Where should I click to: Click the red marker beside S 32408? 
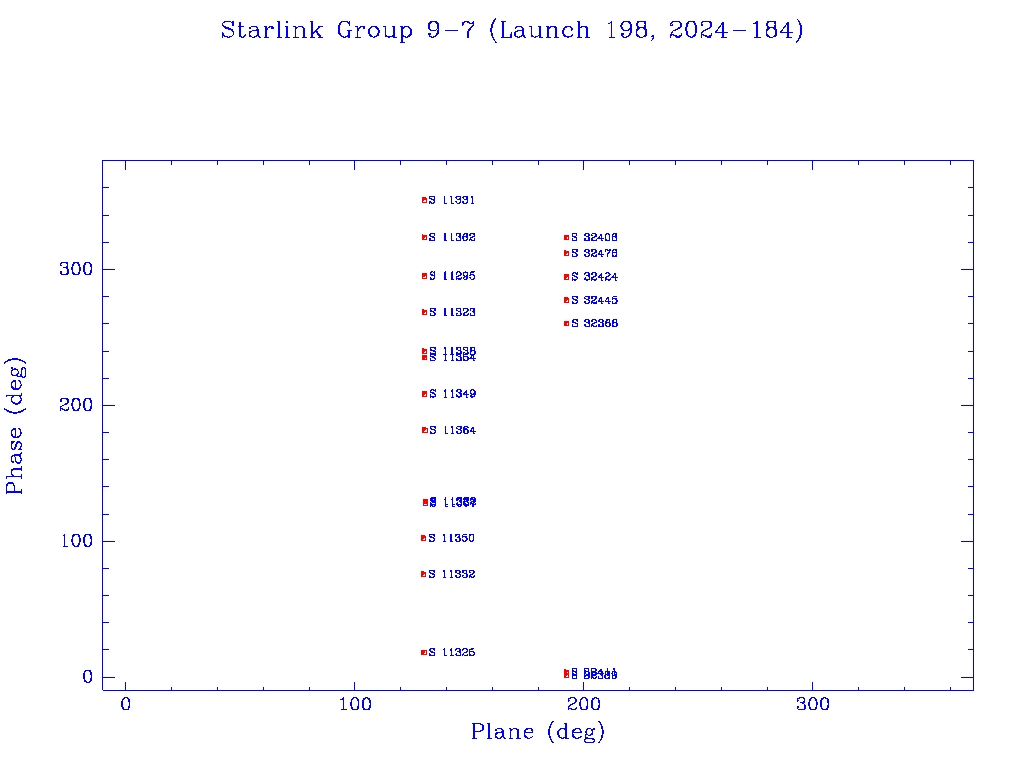[x=566, y=238]
